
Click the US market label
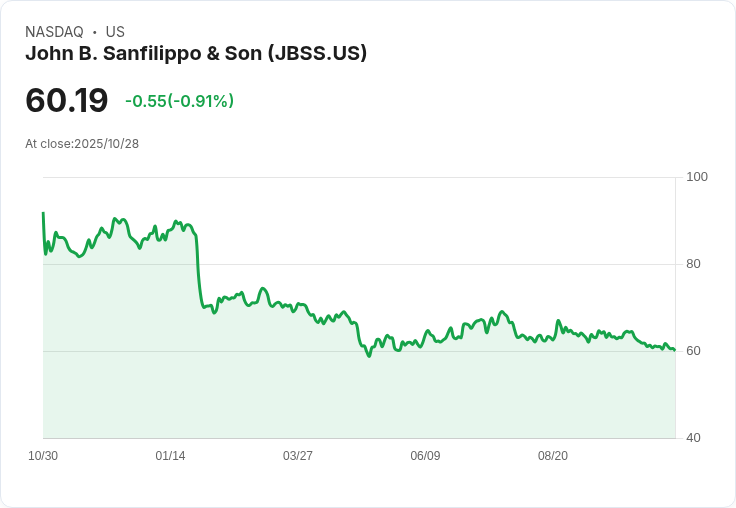click(x=115, y=32)
